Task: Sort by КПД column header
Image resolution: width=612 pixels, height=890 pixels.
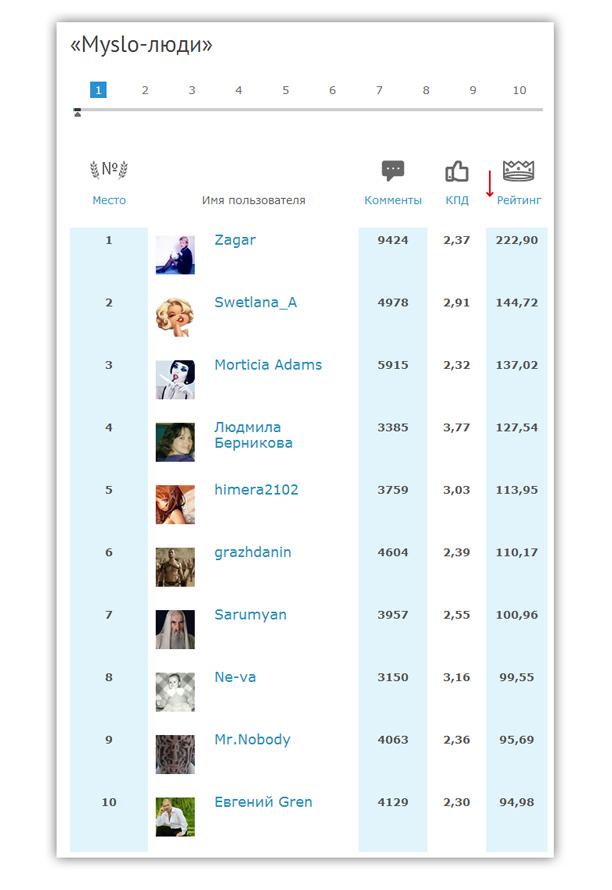Action: tap(457, 200)
